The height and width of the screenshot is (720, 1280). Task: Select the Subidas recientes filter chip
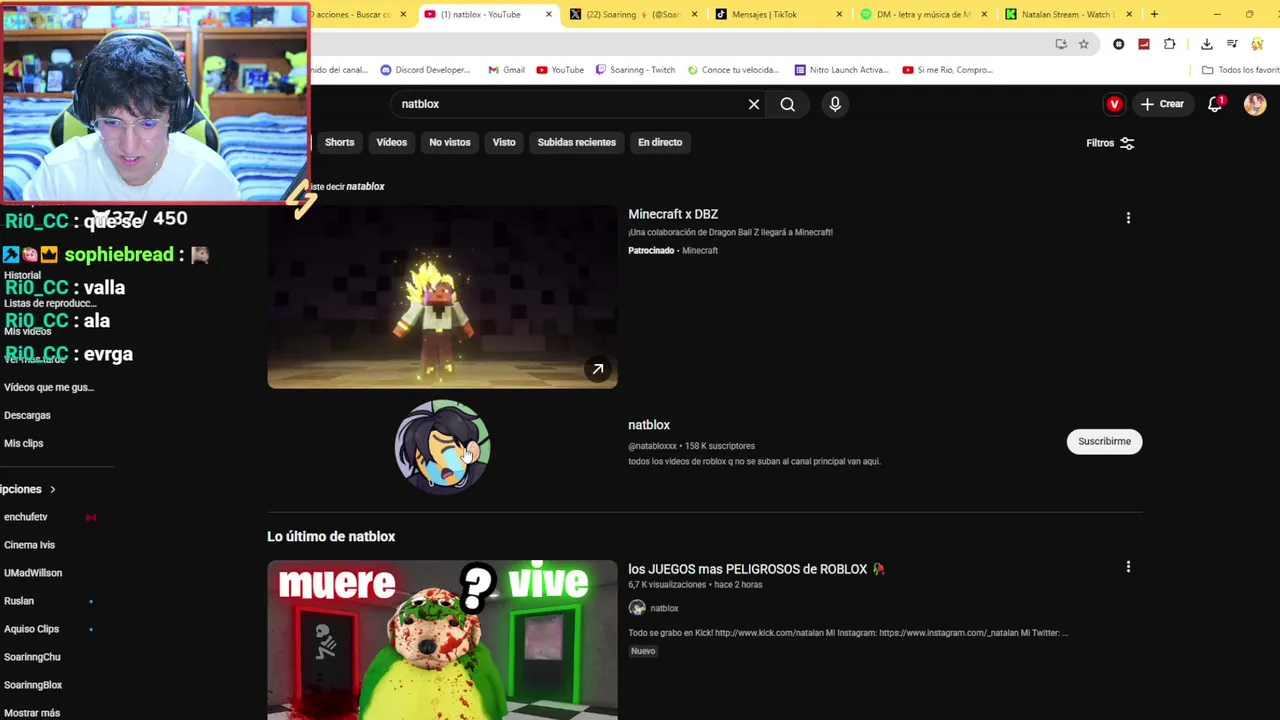(x=577, y=142)
